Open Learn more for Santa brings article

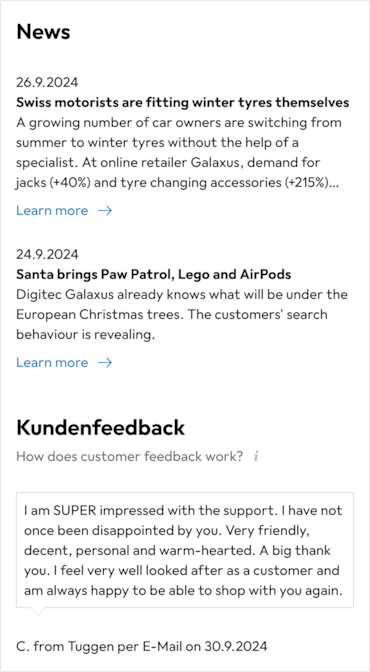tap(52, 363)
